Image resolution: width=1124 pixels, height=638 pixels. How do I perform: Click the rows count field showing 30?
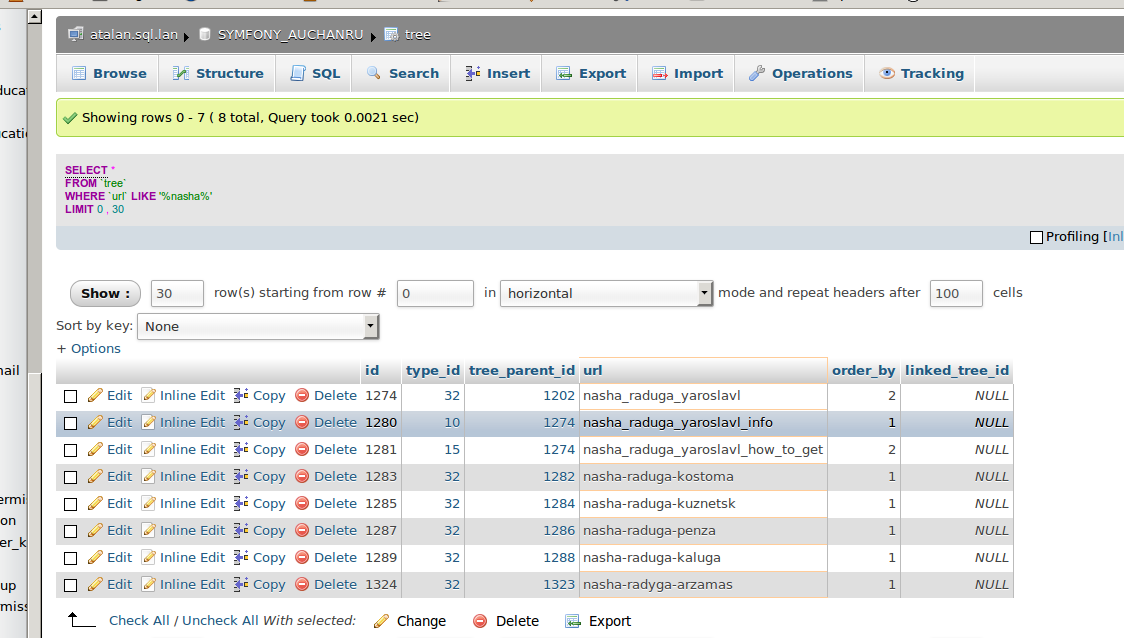pos(177,293)
